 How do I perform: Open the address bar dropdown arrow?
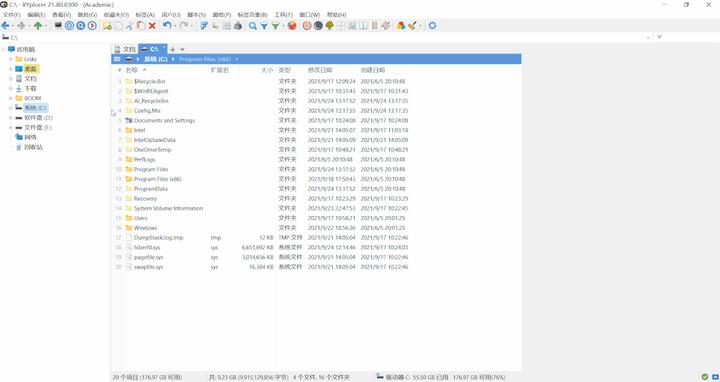coord(648,37)
